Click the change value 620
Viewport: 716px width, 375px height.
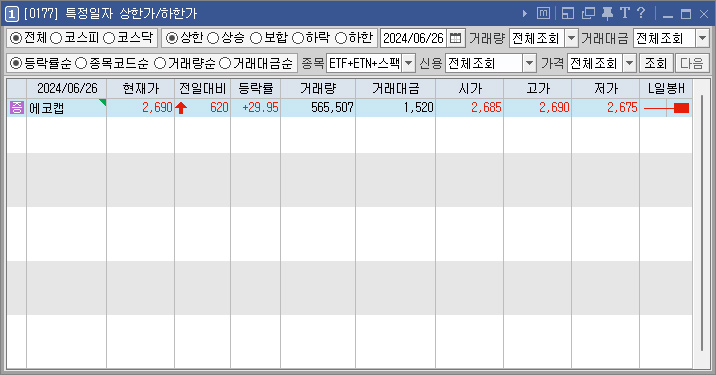point(219,108)
